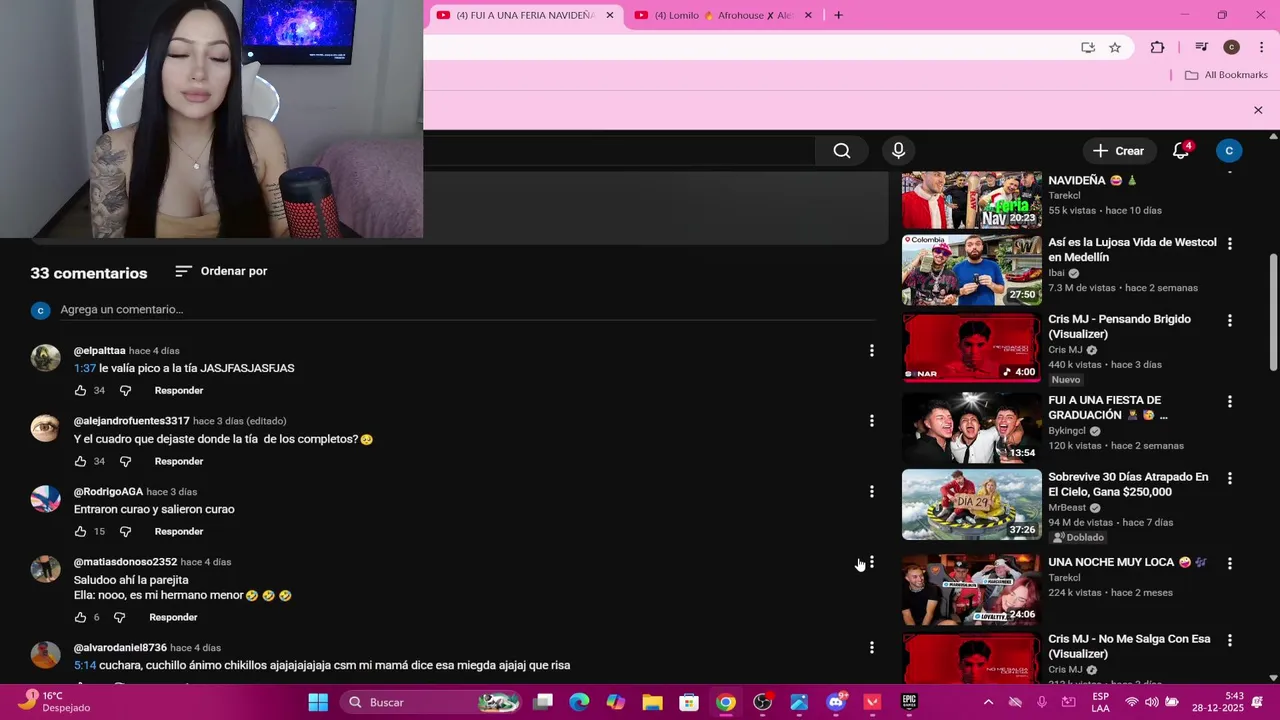Click the YouTube search magnifier button
The width and height of the screenshot is (1280, 720).
[x=842, y=151]
